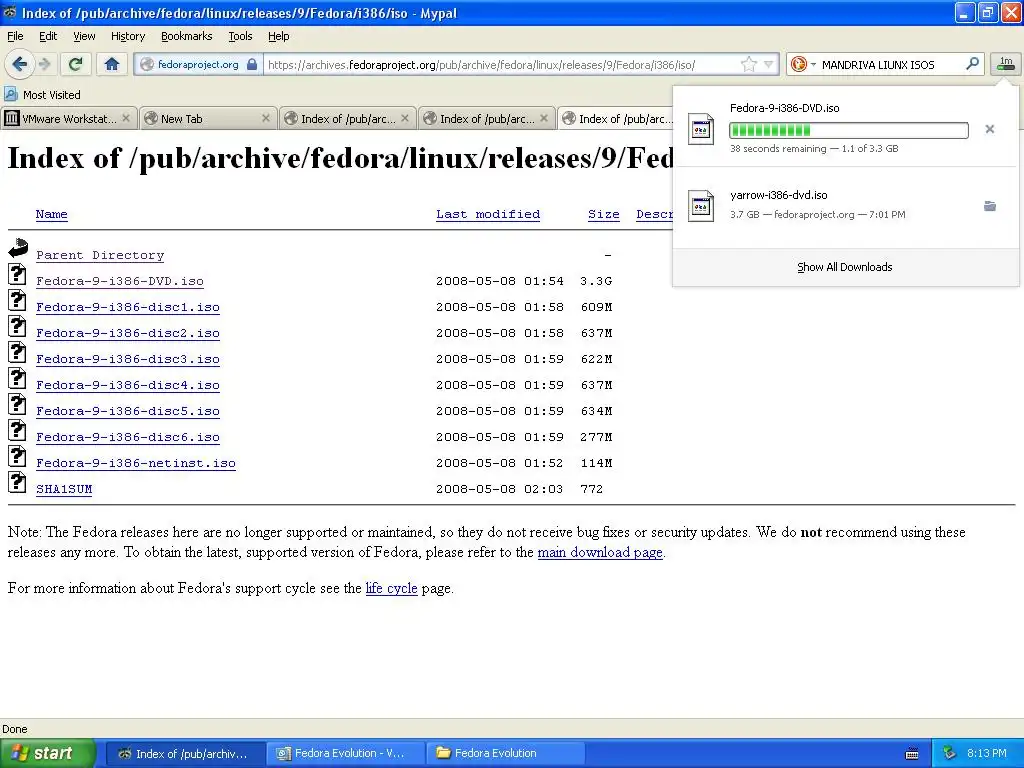1024x768 pixels.
Task: Click the Forward arrow button
Action: coord(44,64)
